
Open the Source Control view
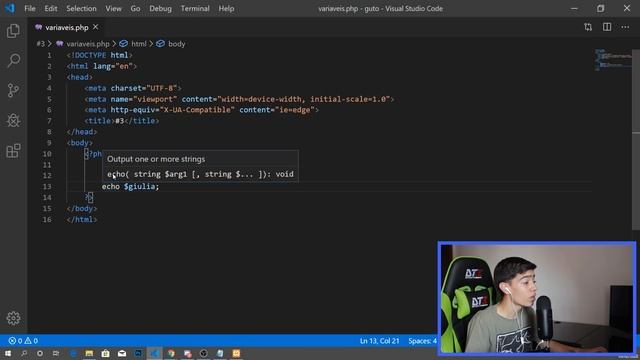[13, 91]
